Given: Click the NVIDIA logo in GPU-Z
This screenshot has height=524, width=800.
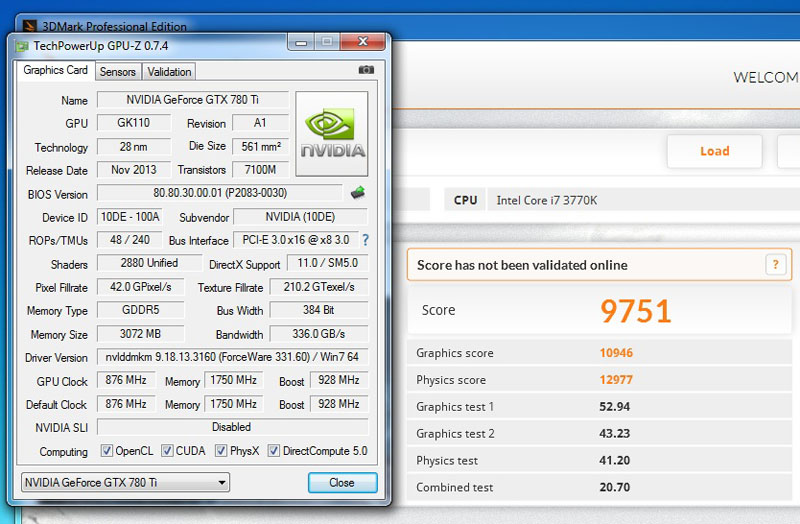Looking at the screenshot, I should coord(332,134).
